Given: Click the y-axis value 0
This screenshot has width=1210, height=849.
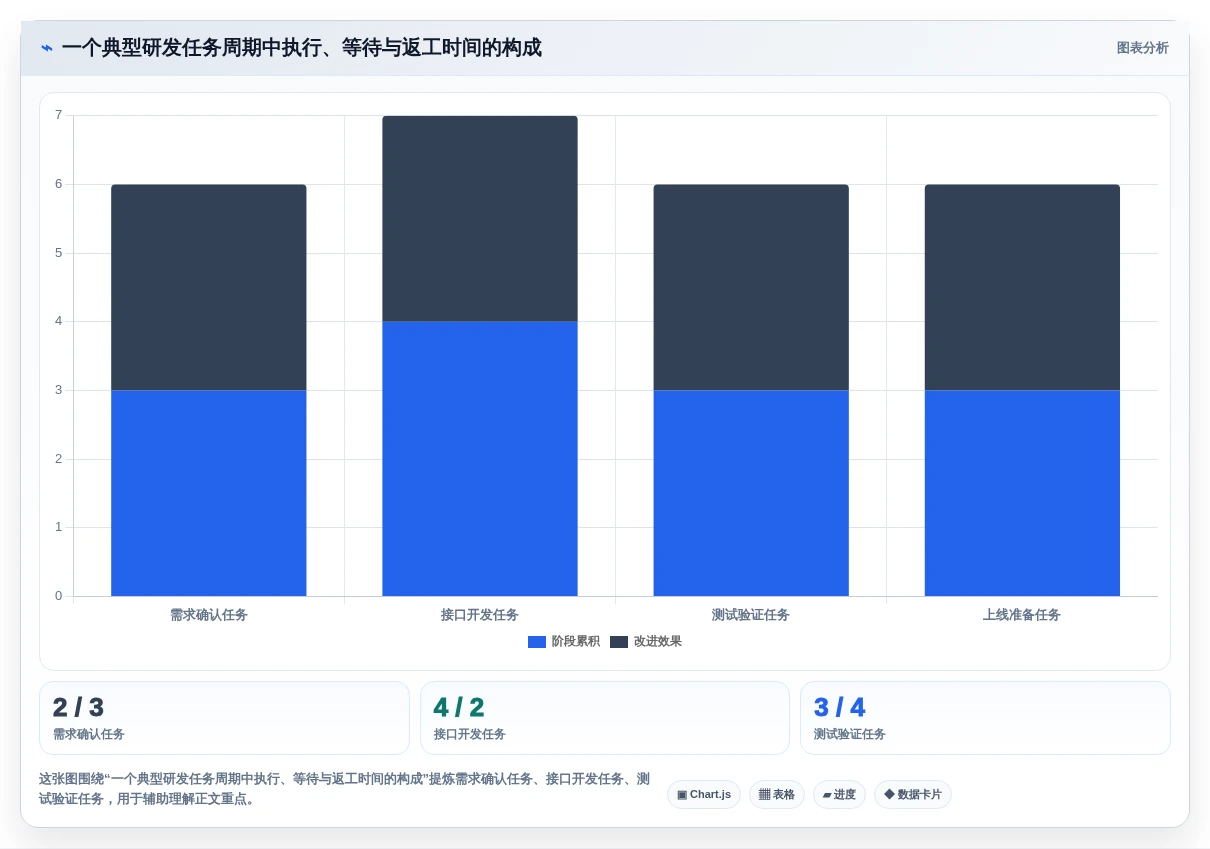Looking at the screenshot, I should [58, 596].
